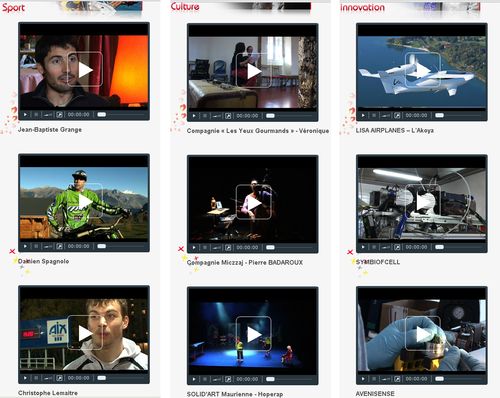
Task: Stop the Christophe Lemaitre video using stop icon
Action: [36, 378]
